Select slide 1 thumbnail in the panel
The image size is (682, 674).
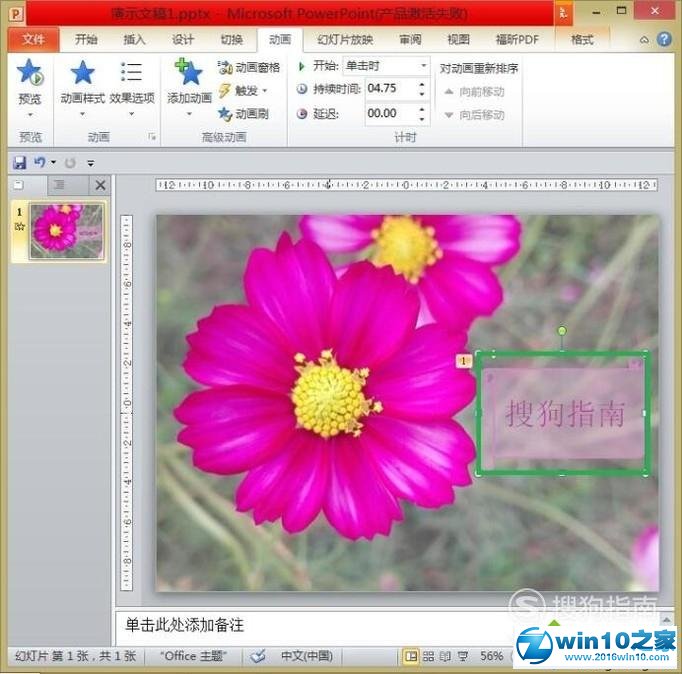(67, 231)
